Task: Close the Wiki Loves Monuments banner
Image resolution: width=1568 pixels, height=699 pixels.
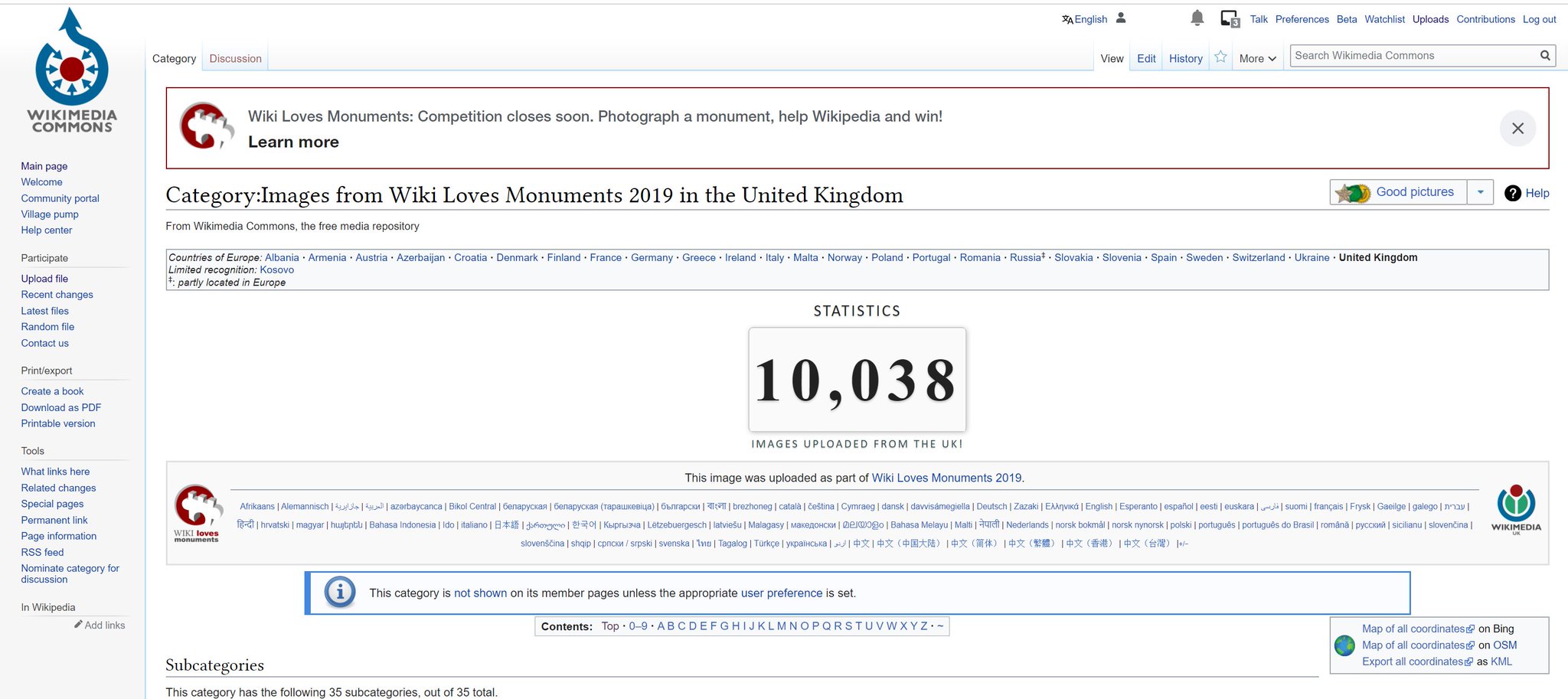Action: point(1517,129)
